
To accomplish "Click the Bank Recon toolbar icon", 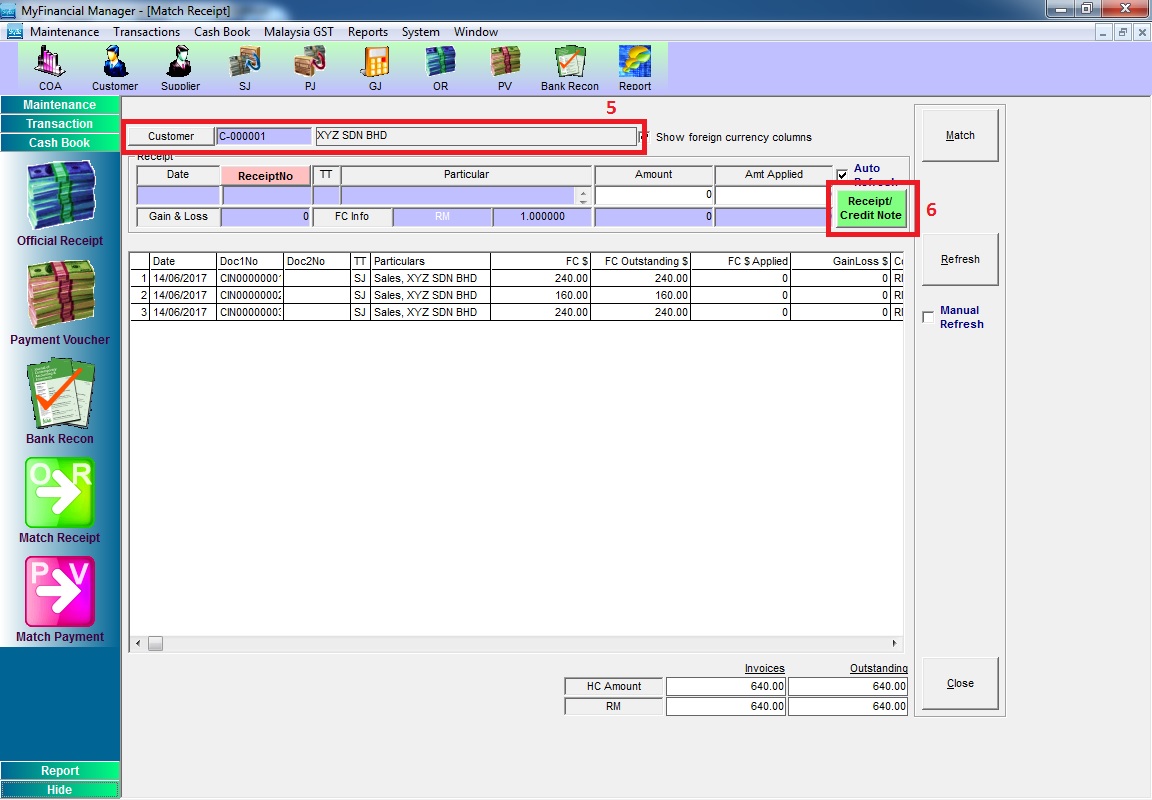I will (570, 66).
